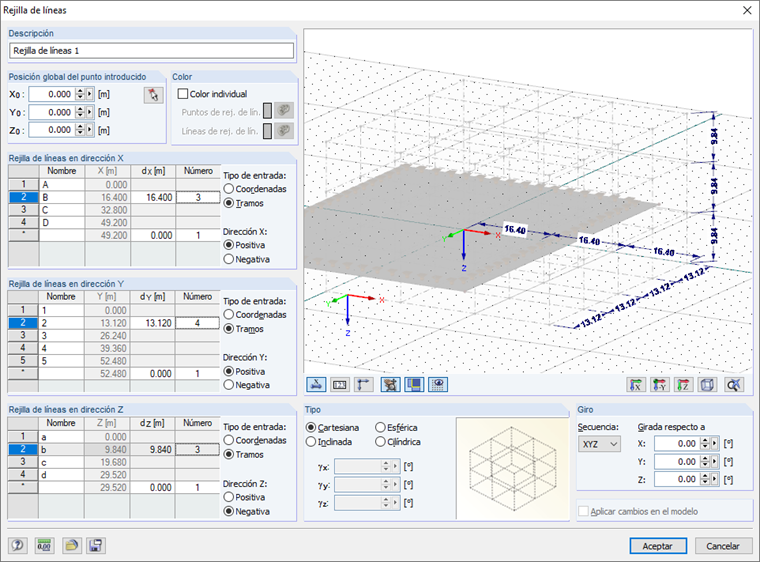Click the Z [m] value 29.520 in row d
Image resolution: width=760 pixels, height=562 pixels.
107,475
